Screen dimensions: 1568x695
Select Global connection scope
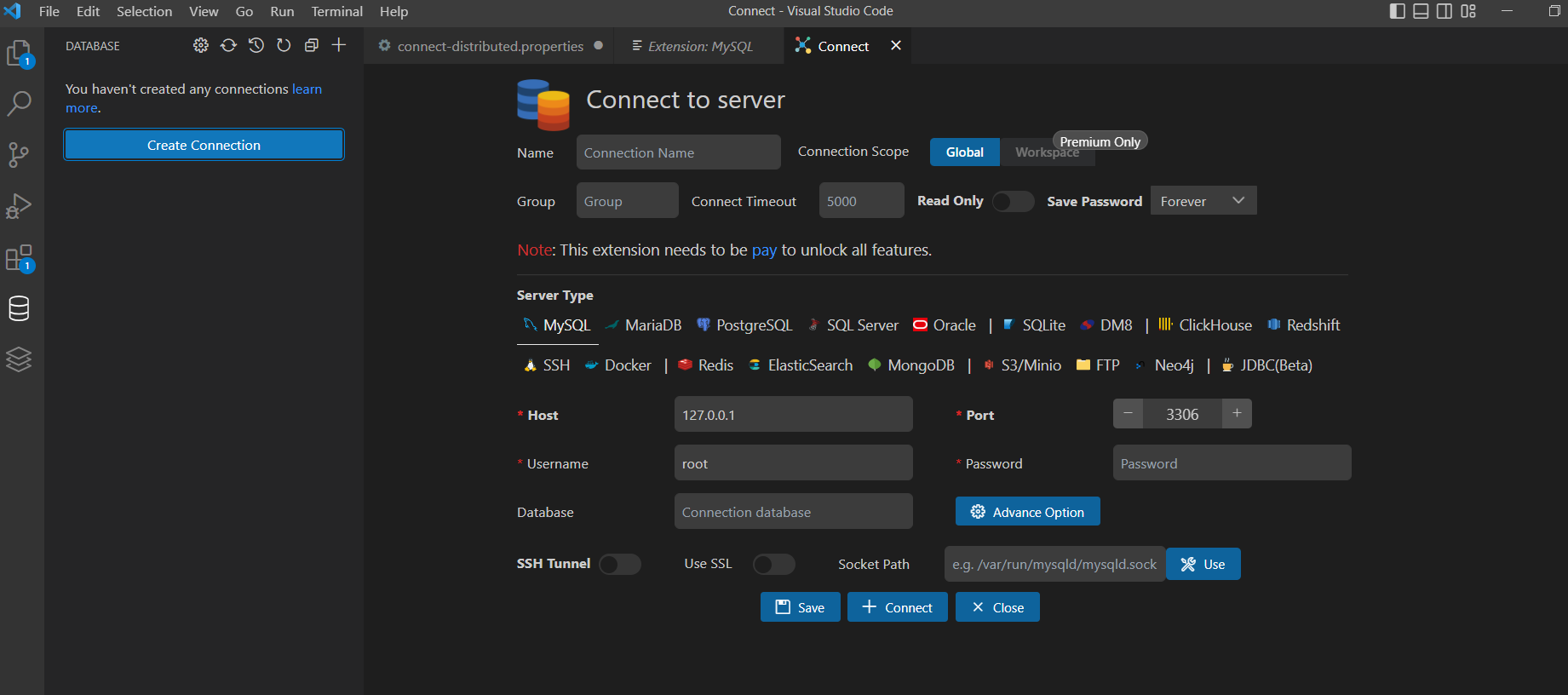(965, 152)
